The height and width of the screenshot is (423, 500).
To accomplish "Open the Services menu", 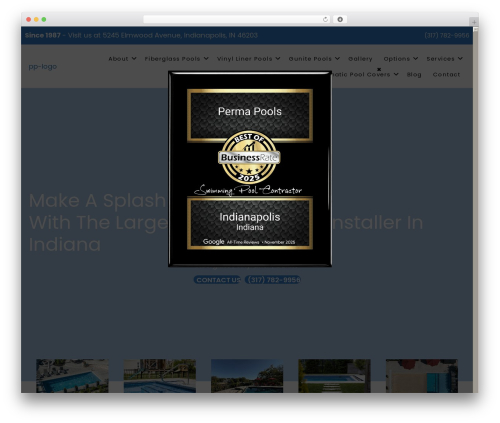I will tap(440, 59).
